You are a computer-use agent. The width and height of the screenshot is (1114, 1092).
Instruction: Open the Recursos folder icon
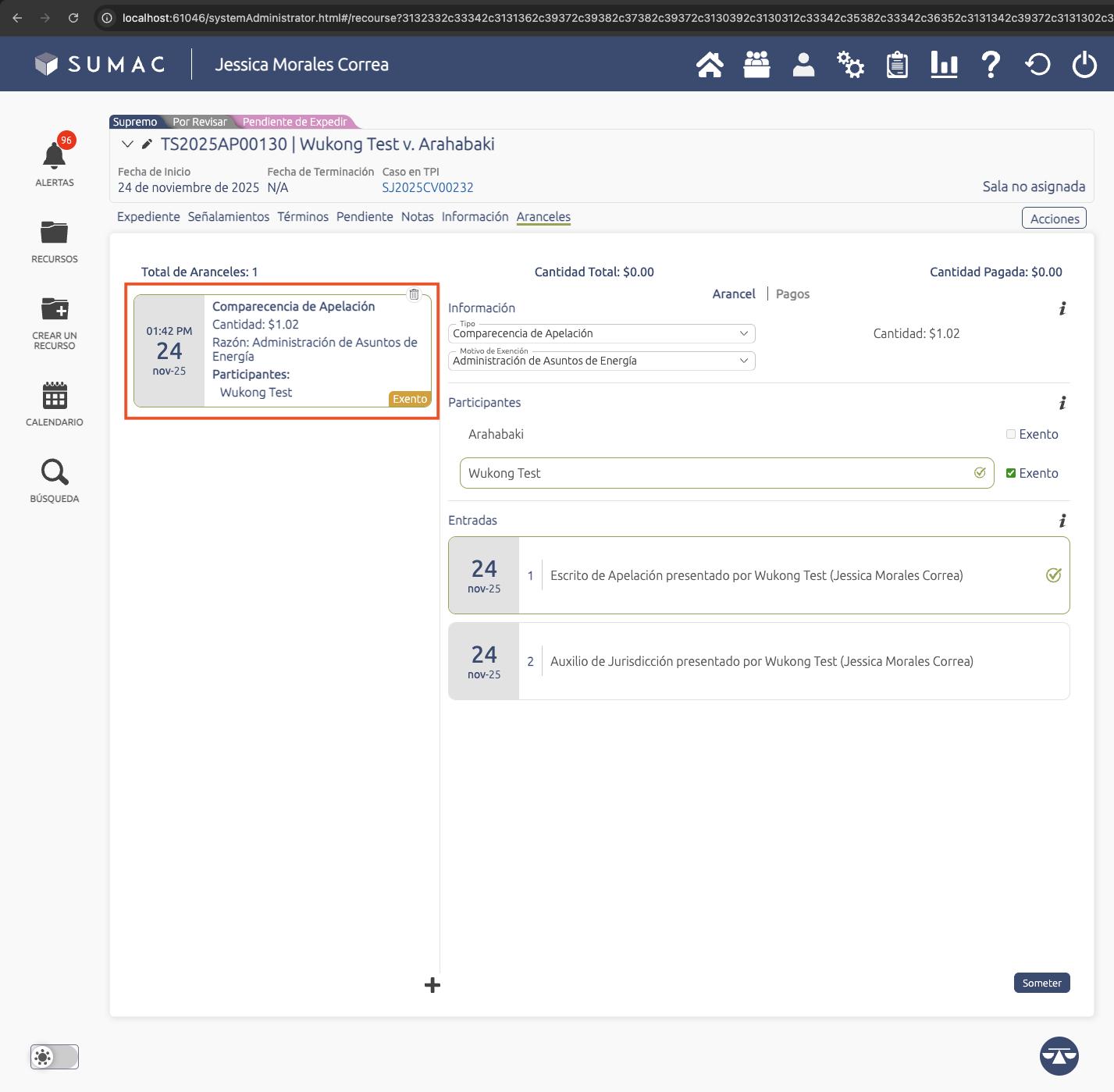point(54,233)
